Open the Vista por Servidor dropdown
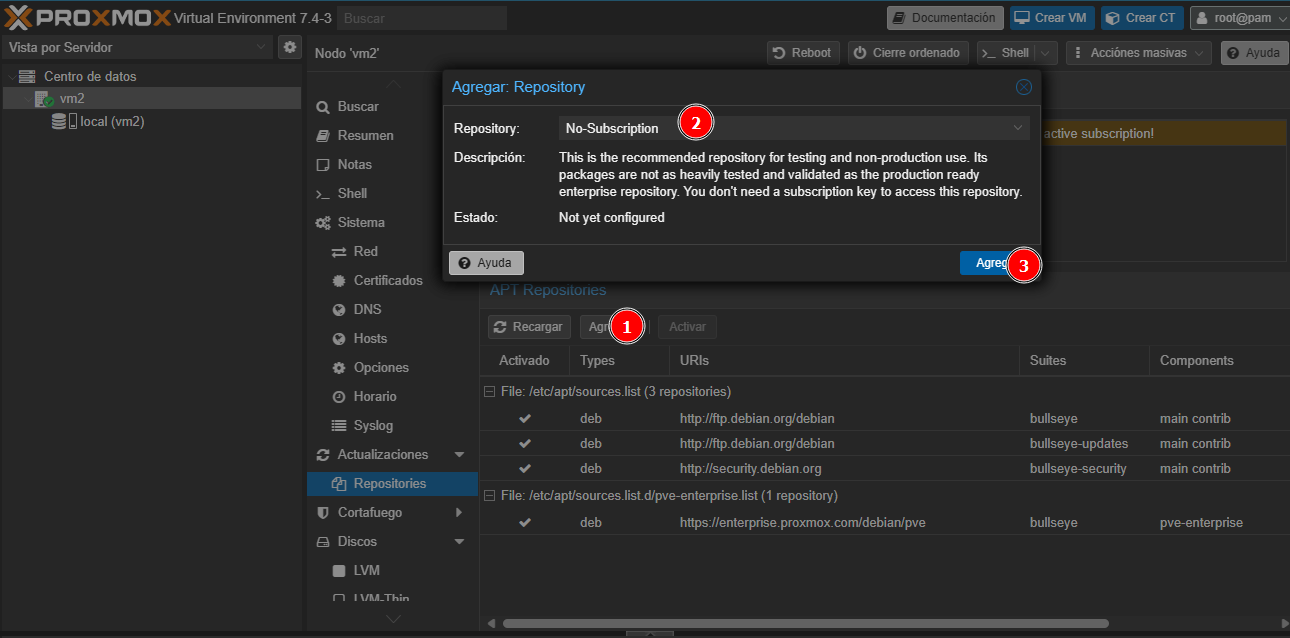The width and height of the screenshot is (1290, 638). point(137,47)
